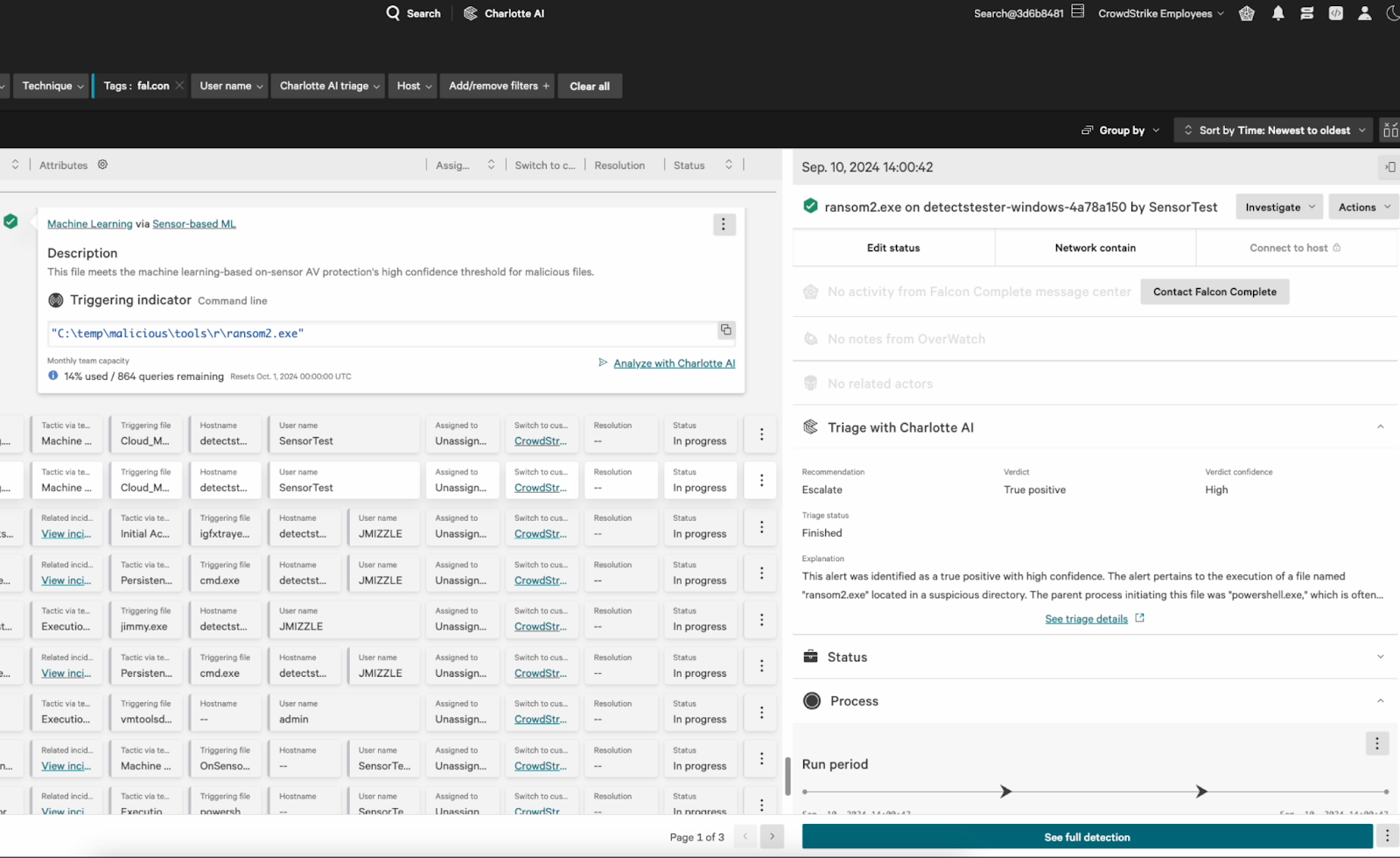The height and width of the screenshot is (858, 1400).
Task: Click the Switch to c... column header
Action: click(545, 165)
